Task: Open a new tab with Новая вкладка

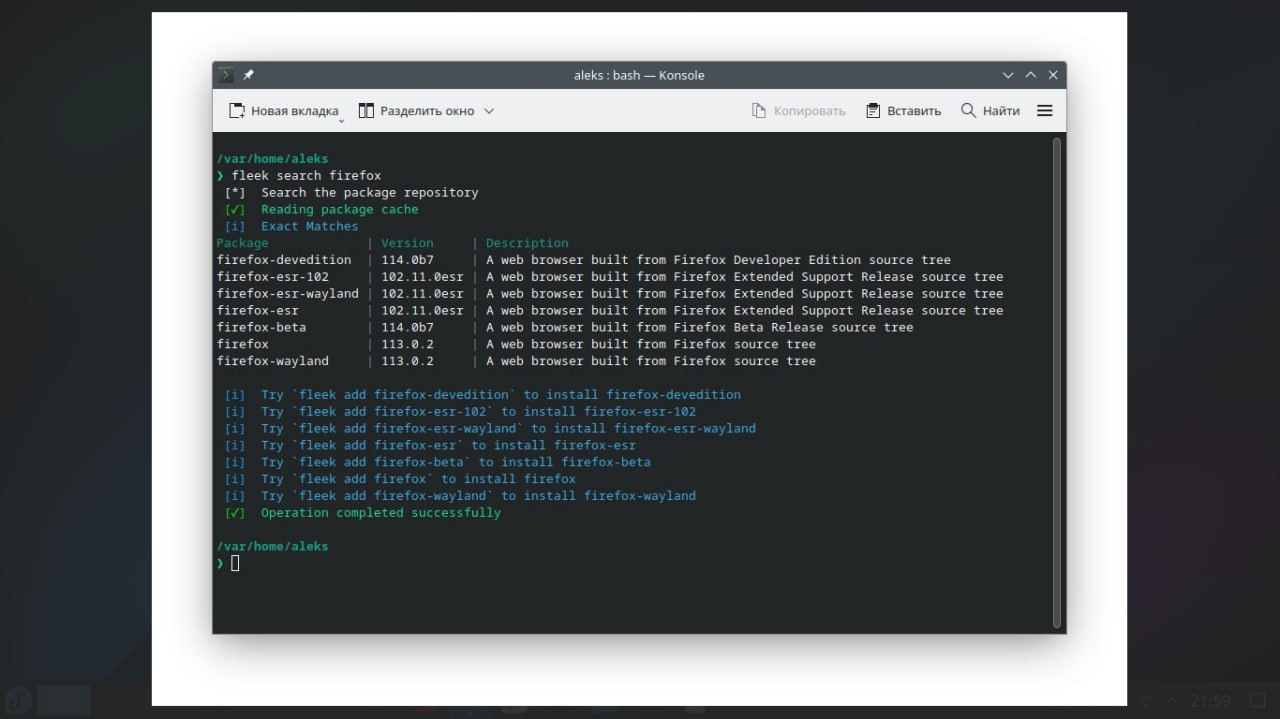Action: point(284,111)
